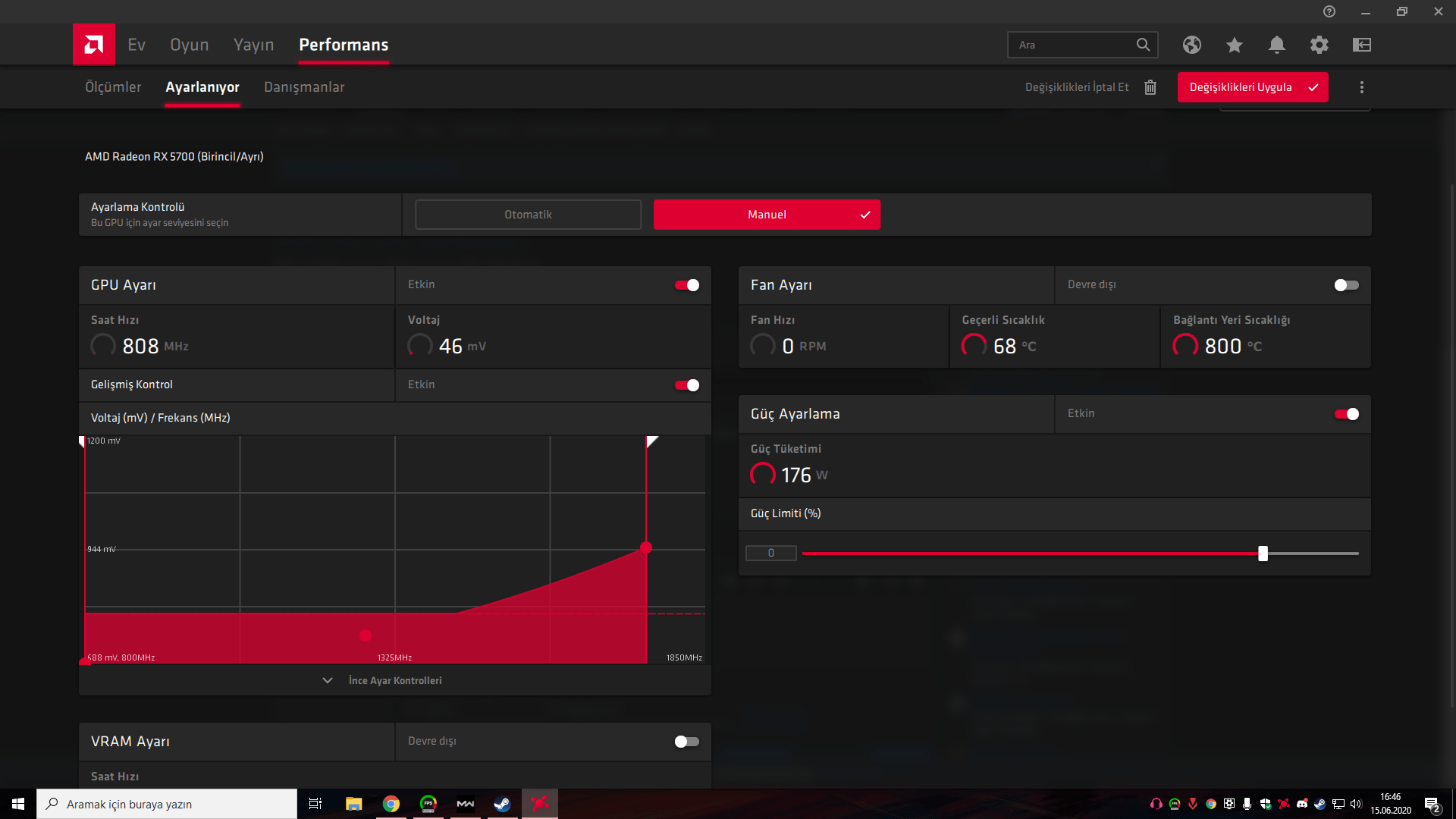Click the trash icon to discard changes
This screenshot has width=1456, height=819.
pyautogui.click(x=1150, y=87)
